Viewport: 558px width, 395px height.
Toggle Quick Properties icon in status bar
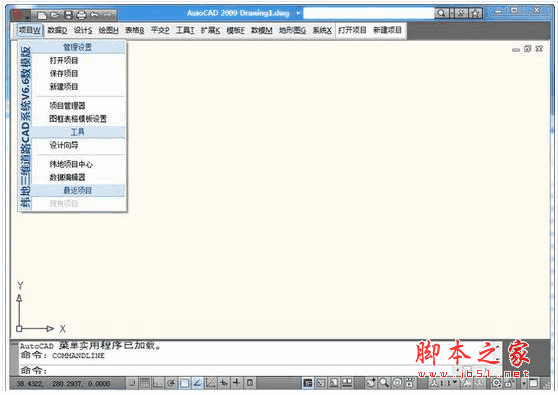click(250, 383)
